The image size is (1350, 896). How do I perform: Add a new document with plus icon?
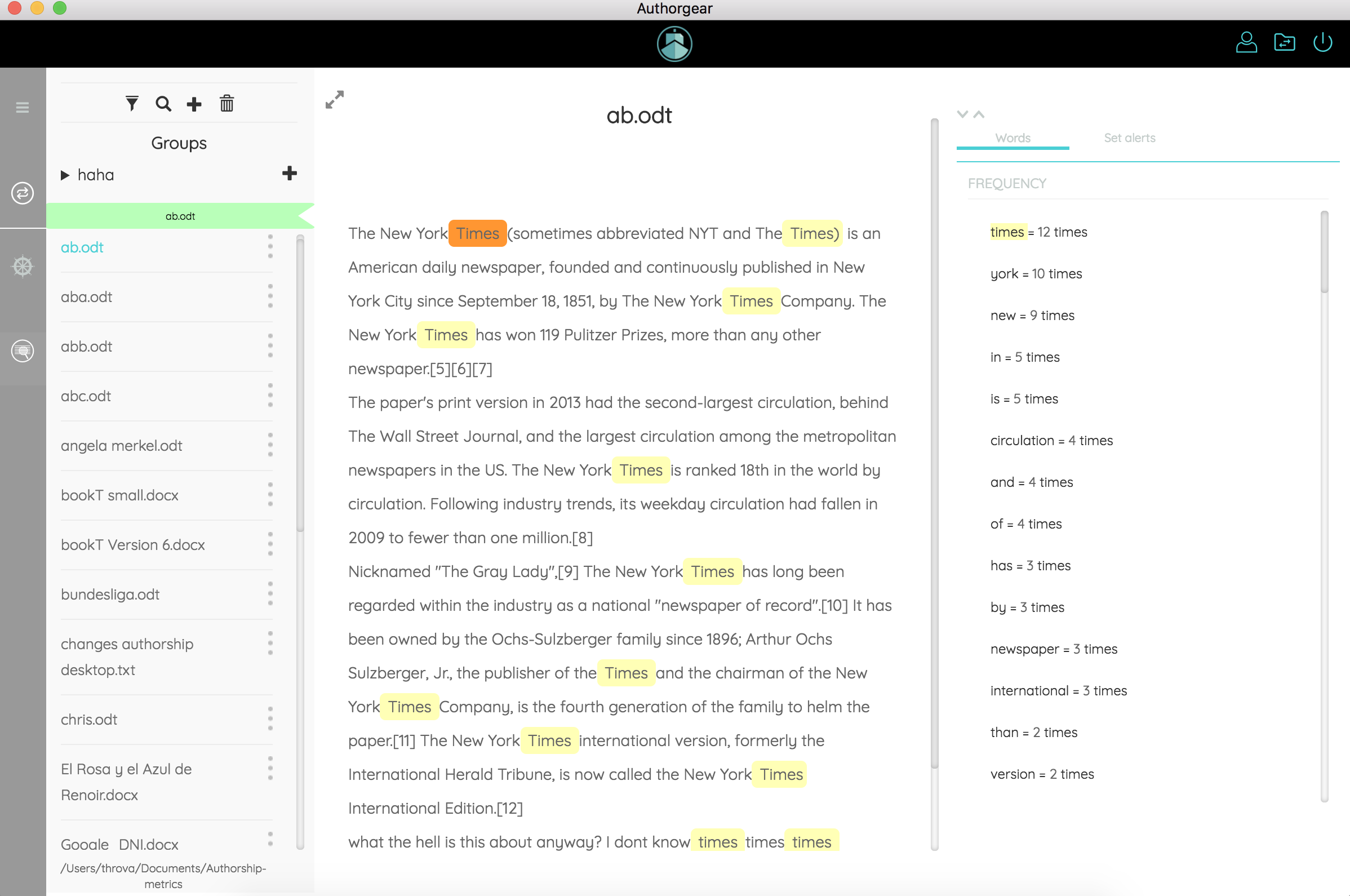pyautogui.click(x=194, y=104)
